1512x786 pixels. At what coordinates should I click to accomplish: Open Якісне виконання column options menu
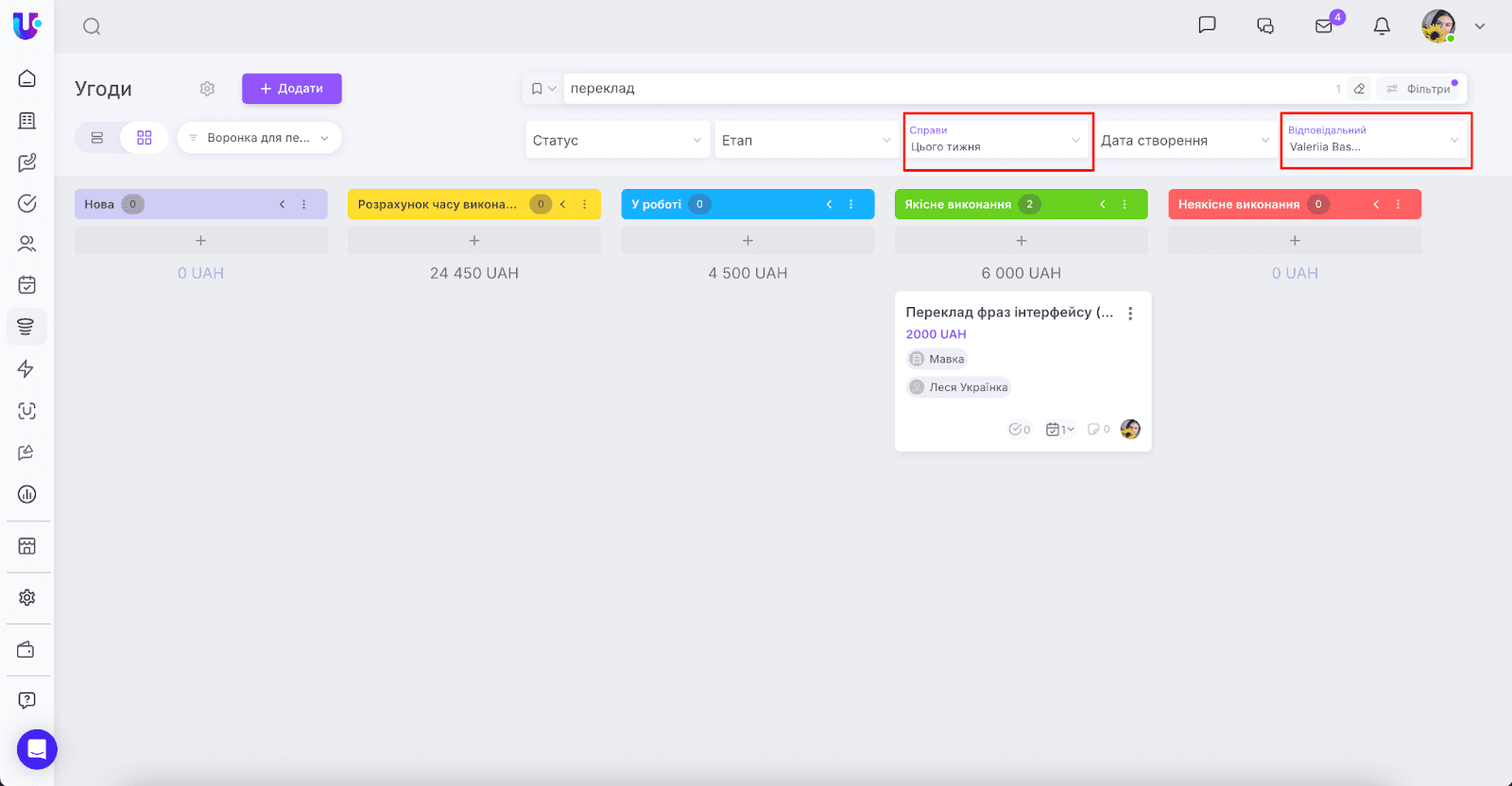point(1125,204)
